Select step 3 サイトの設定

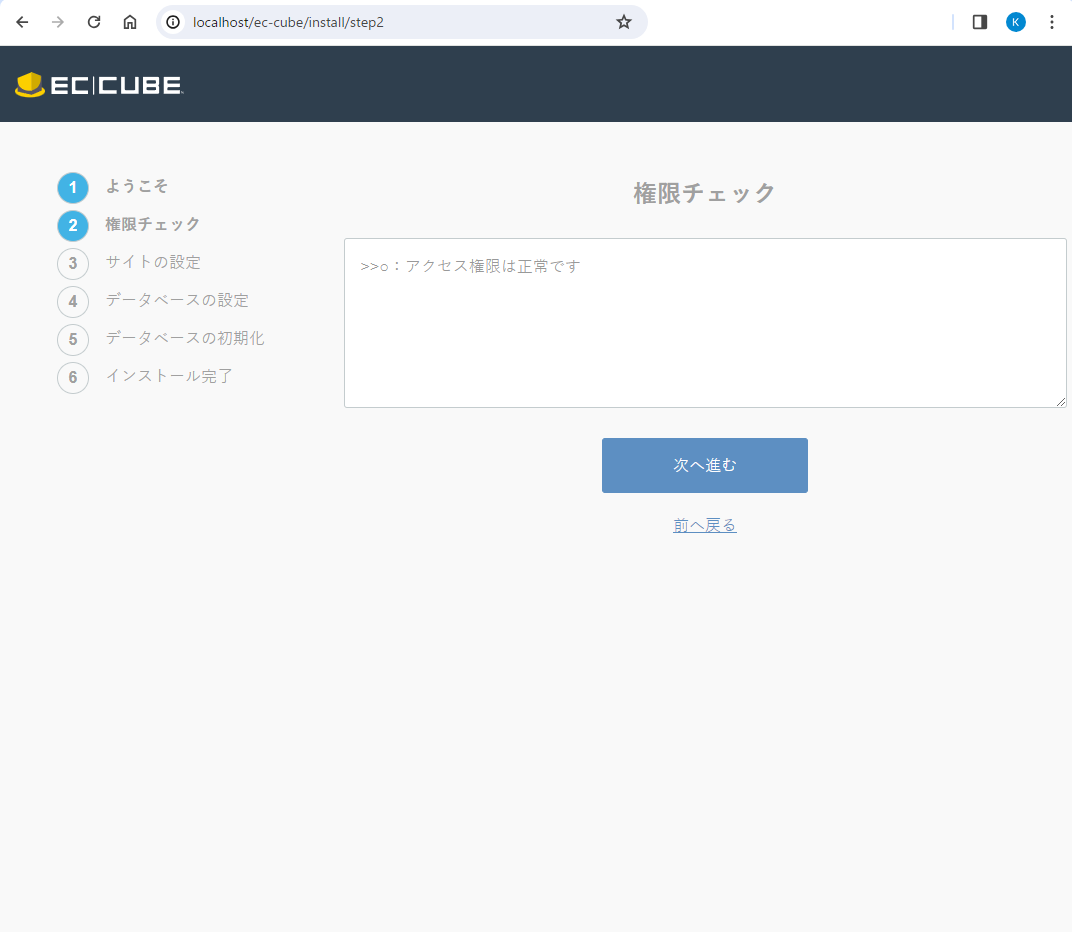(x=153, y=262)
